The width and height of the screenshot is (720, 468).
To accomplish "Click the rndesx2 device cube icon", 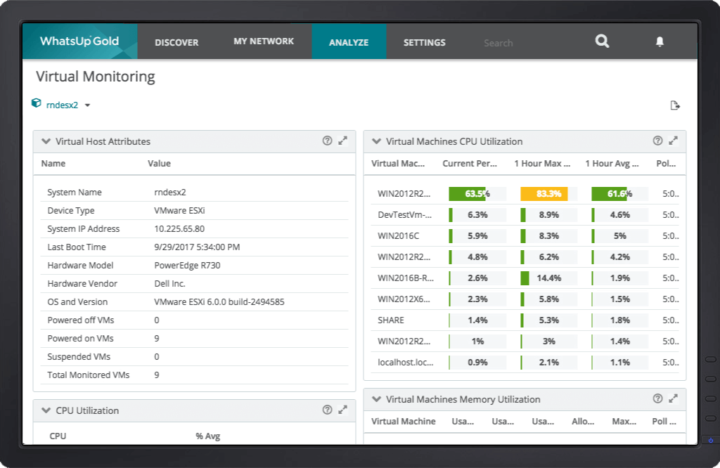I will [36, 103].
